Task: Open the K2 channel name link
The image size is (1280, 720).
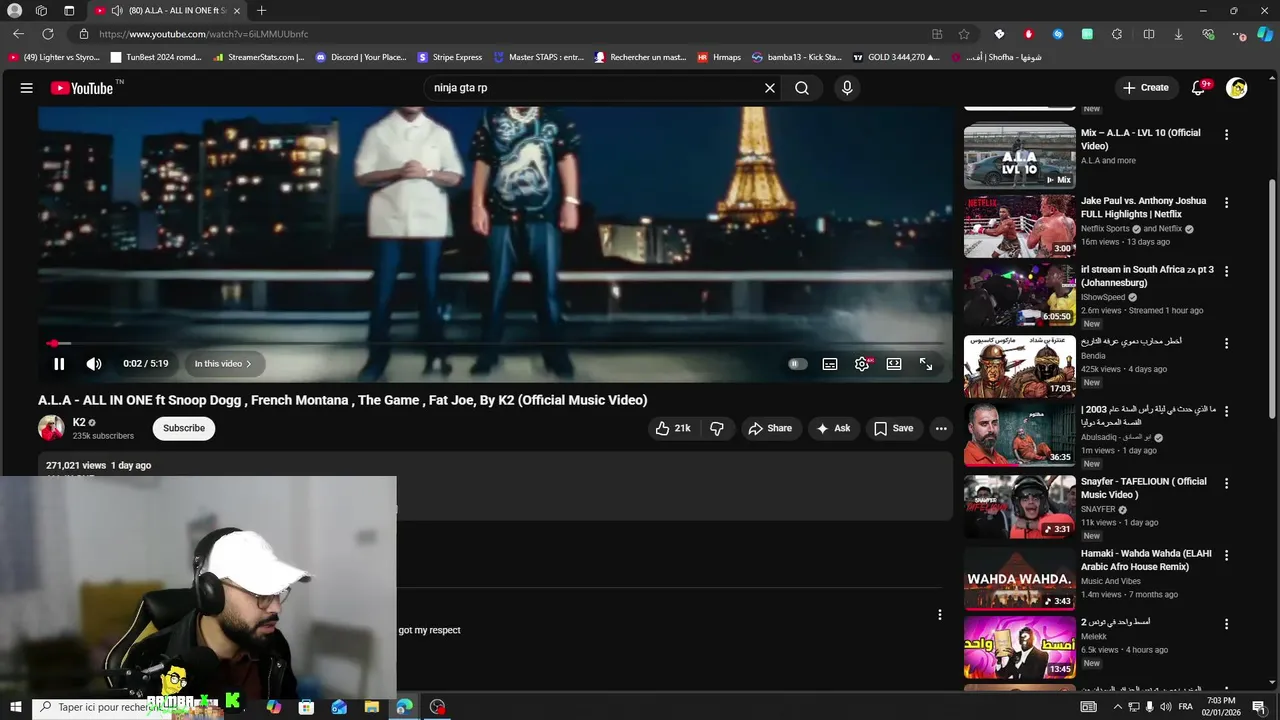Action: click(x=79, y=422)
